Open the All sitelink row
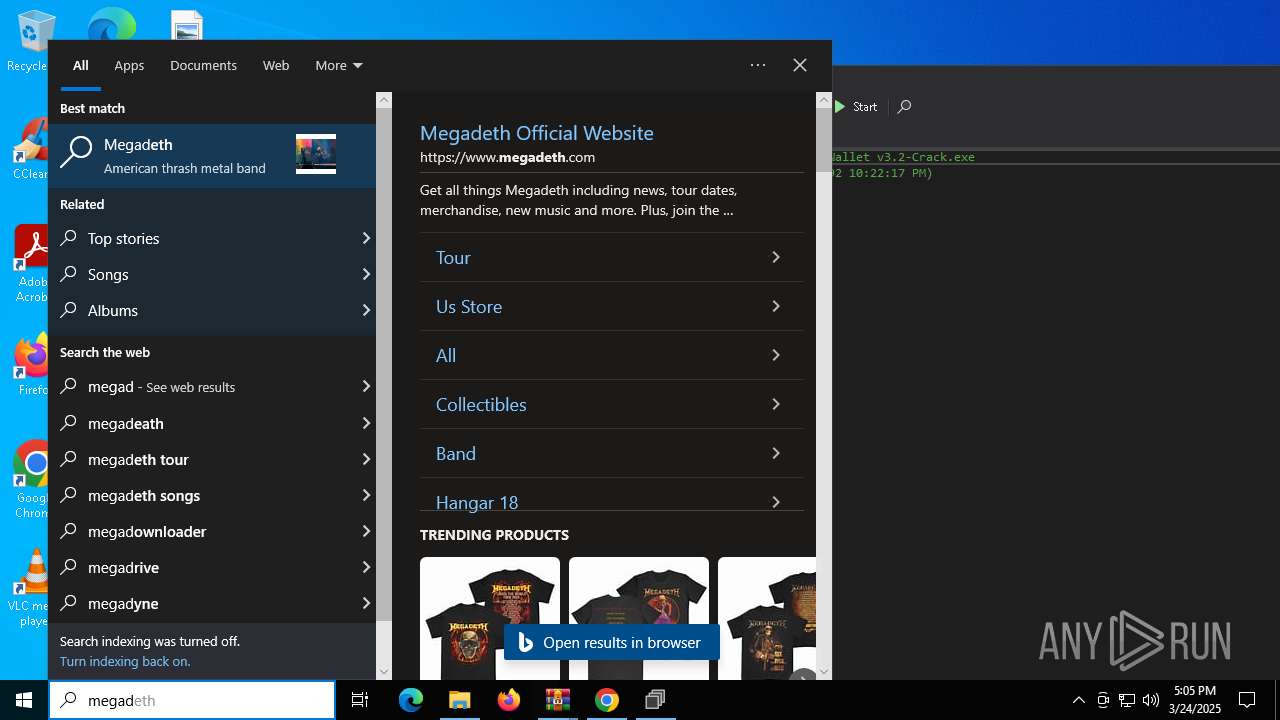1280x720 pixels. pos(612,355)
